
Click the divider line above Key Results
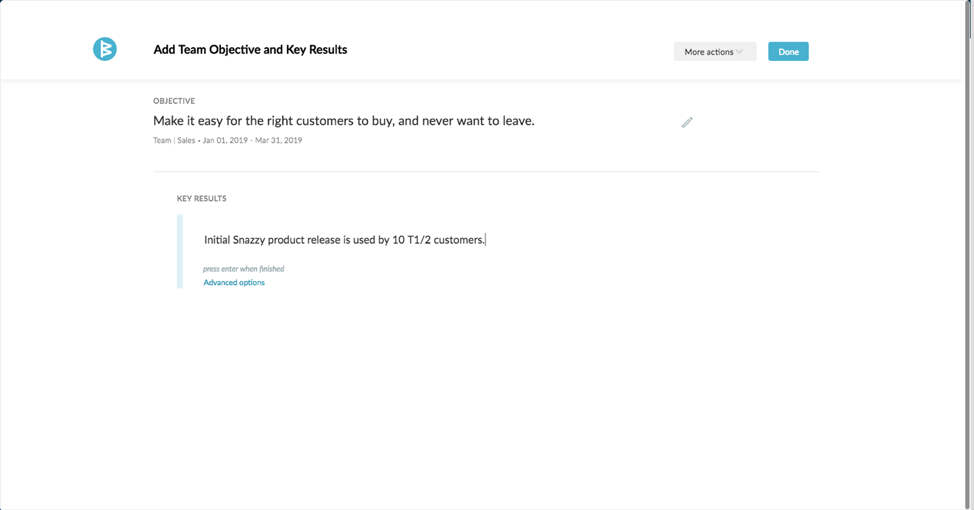point(486,172)
